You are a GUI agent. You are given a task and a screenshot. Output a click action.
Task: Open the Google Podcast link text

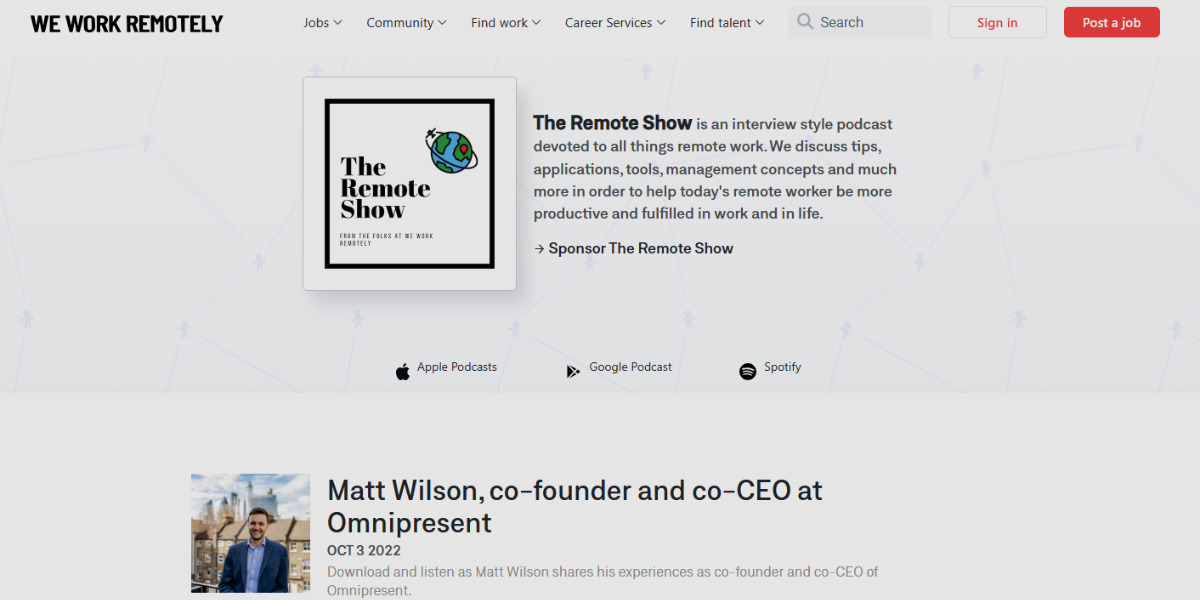point(631,367)
